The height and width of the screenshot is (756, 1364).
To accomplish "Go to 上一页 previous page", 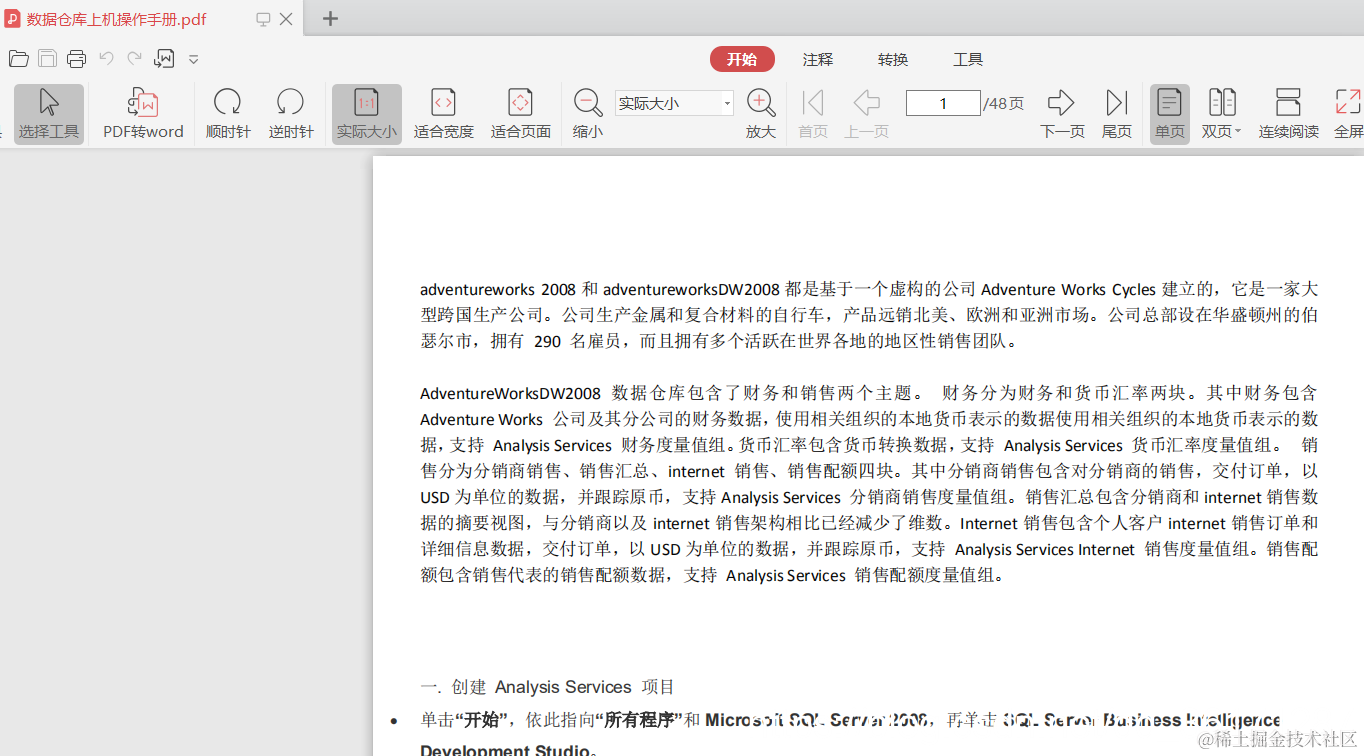I will [x=866, y=114].
